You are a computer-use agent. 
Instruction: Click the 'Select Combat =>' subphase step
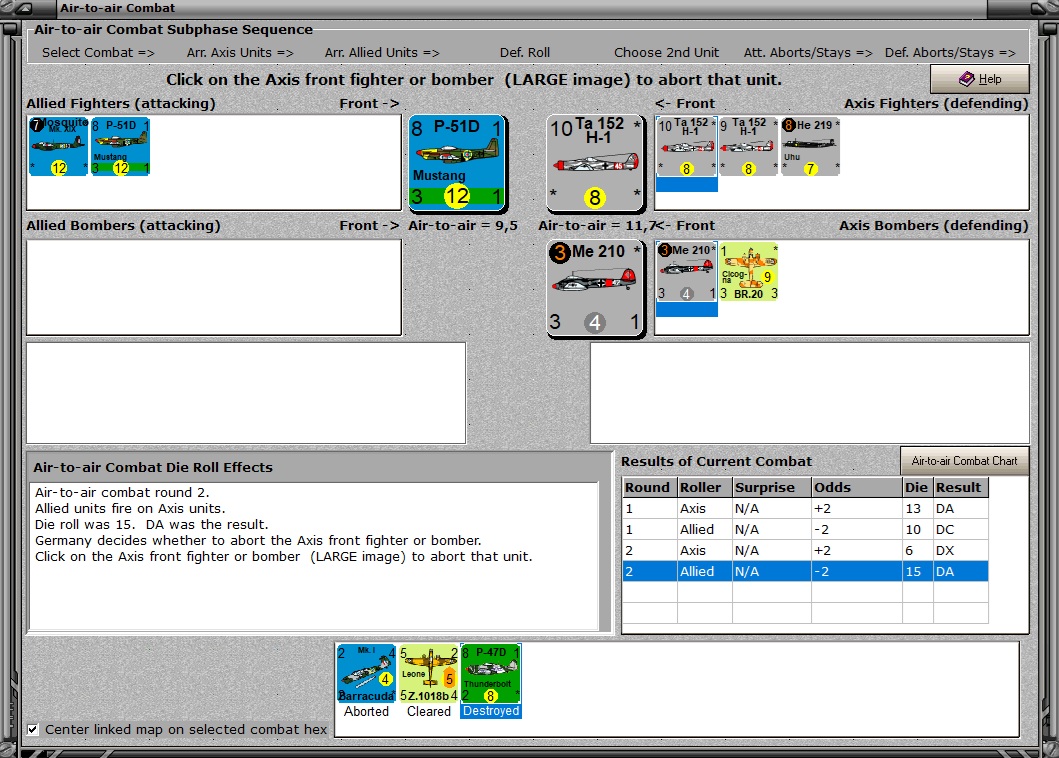(x=98, y=53)
